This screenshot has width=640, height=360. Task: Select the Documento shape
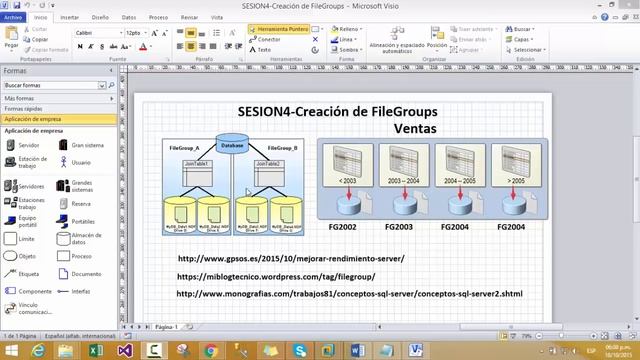point(80,274)
